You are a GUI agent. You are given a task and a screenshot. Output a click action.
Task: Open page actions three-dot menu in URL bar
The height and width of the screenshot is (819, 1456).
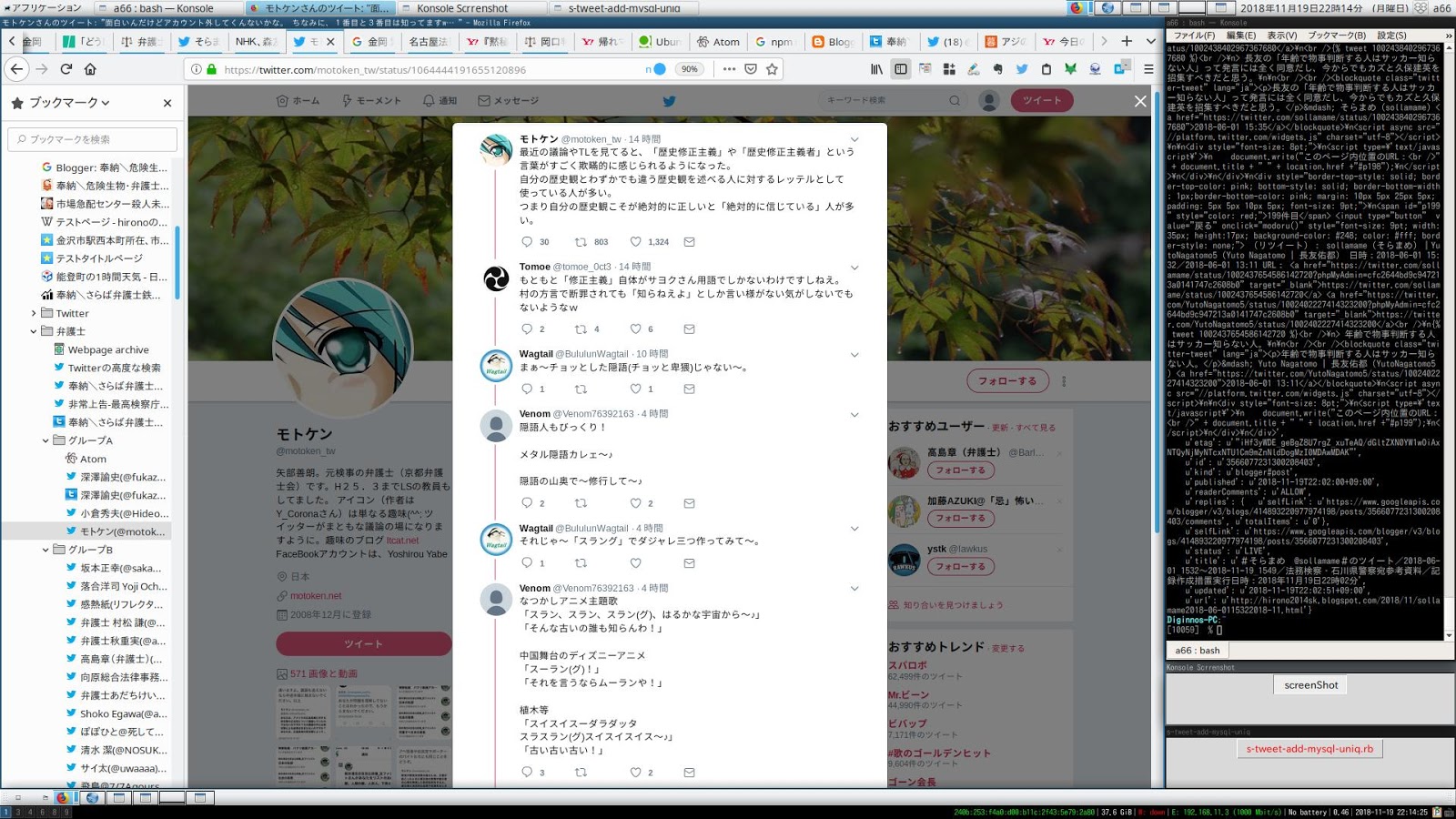click(x=729, y=69)
